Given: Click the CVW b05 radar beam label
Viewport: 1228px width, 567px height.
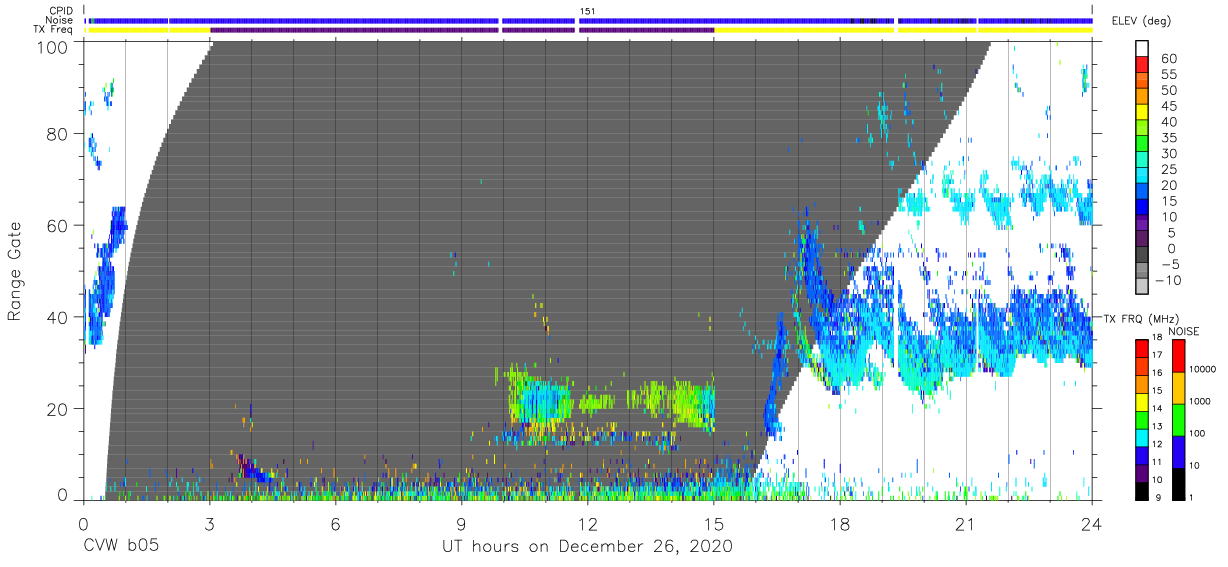Looking at the screenshot, I should click(120, 547).
